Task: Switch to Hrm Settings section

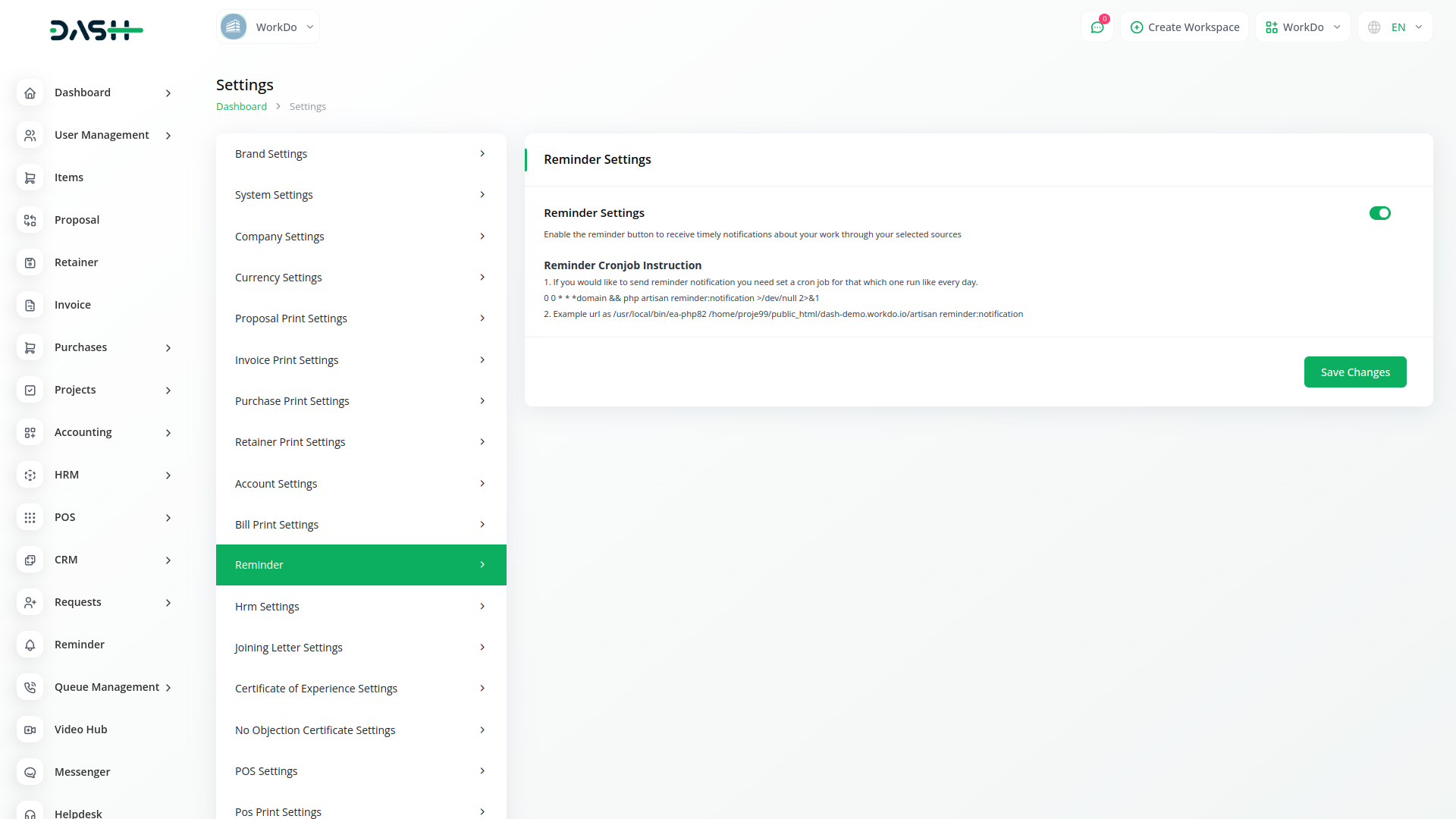Action: (267, 606)
